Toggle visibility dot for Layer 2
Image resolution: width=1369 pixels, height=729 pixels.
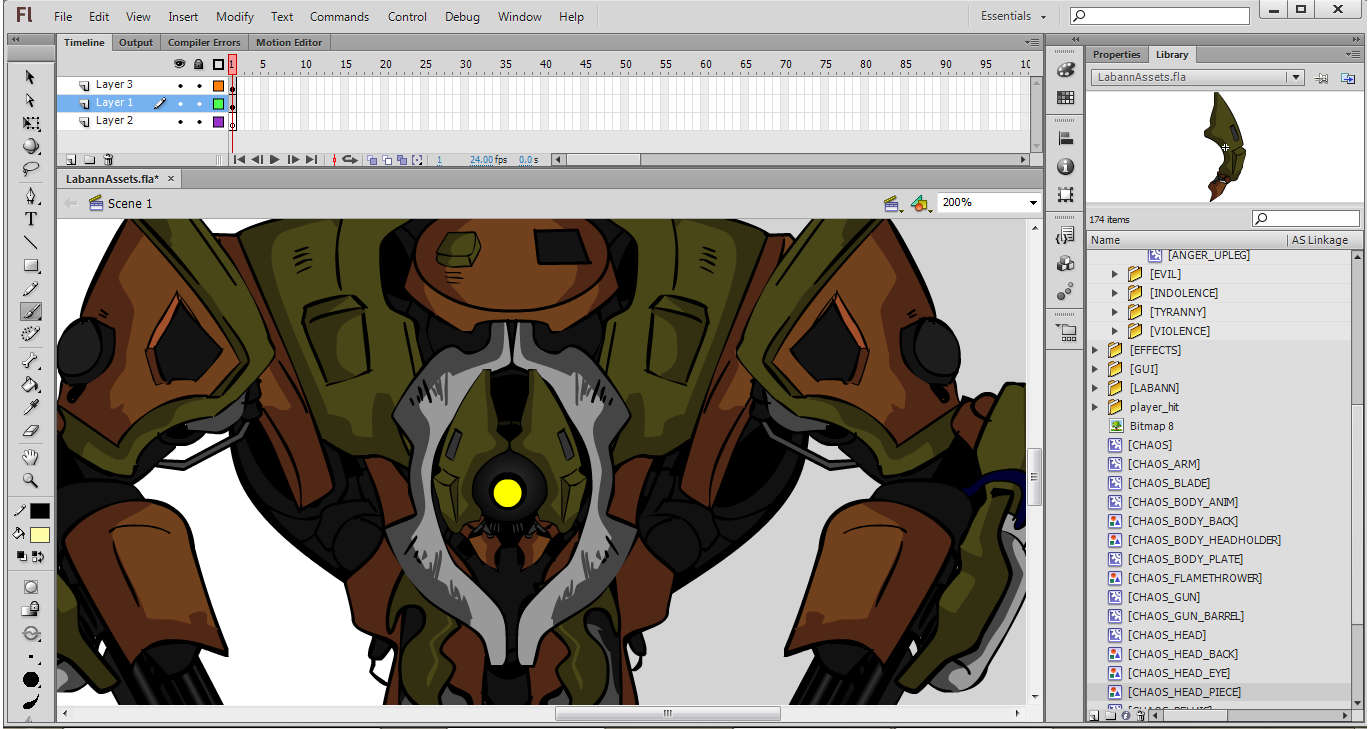pos(180,122)
